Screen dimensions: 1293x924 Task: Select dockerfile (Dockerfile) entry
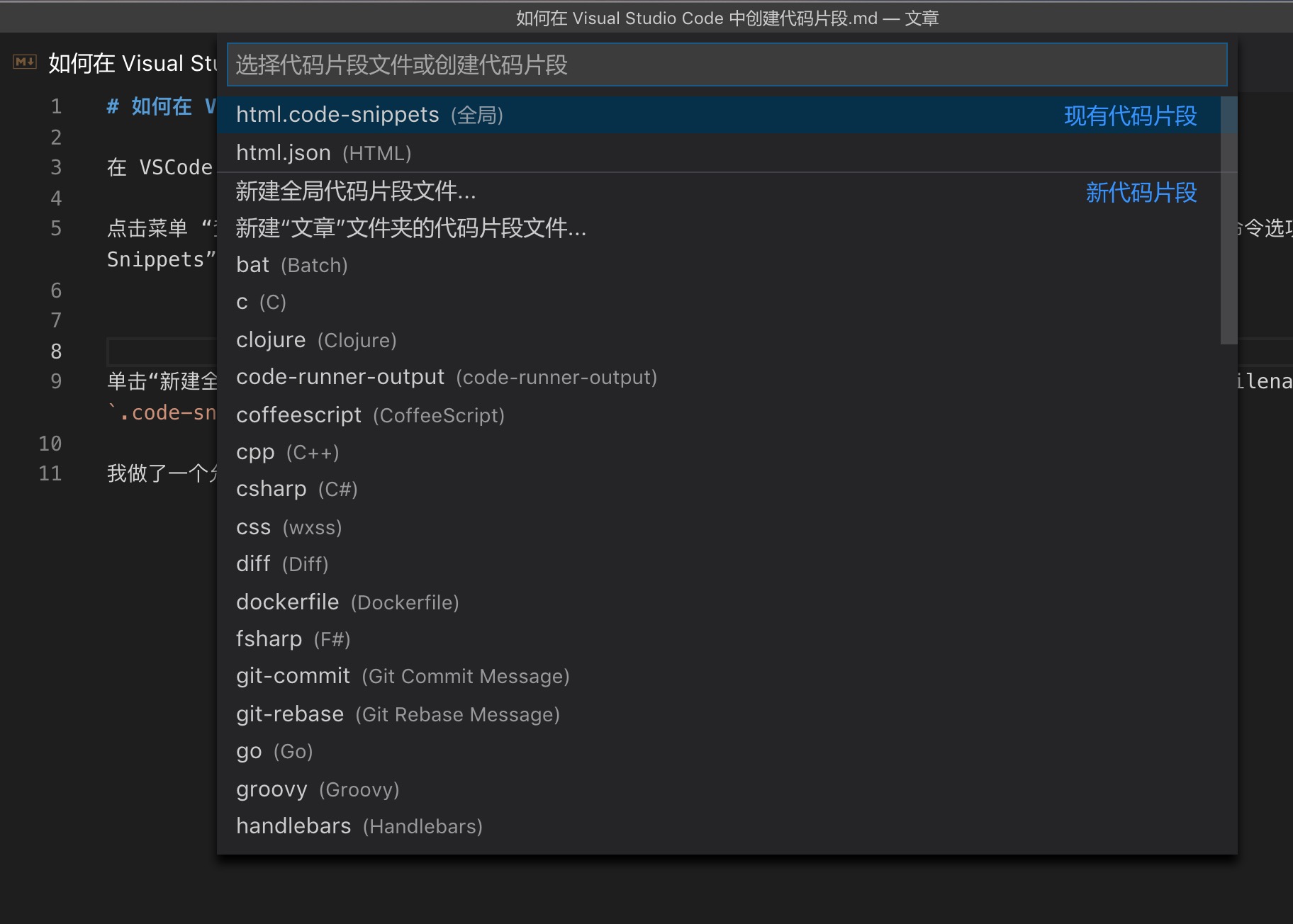tap(347, 602)
